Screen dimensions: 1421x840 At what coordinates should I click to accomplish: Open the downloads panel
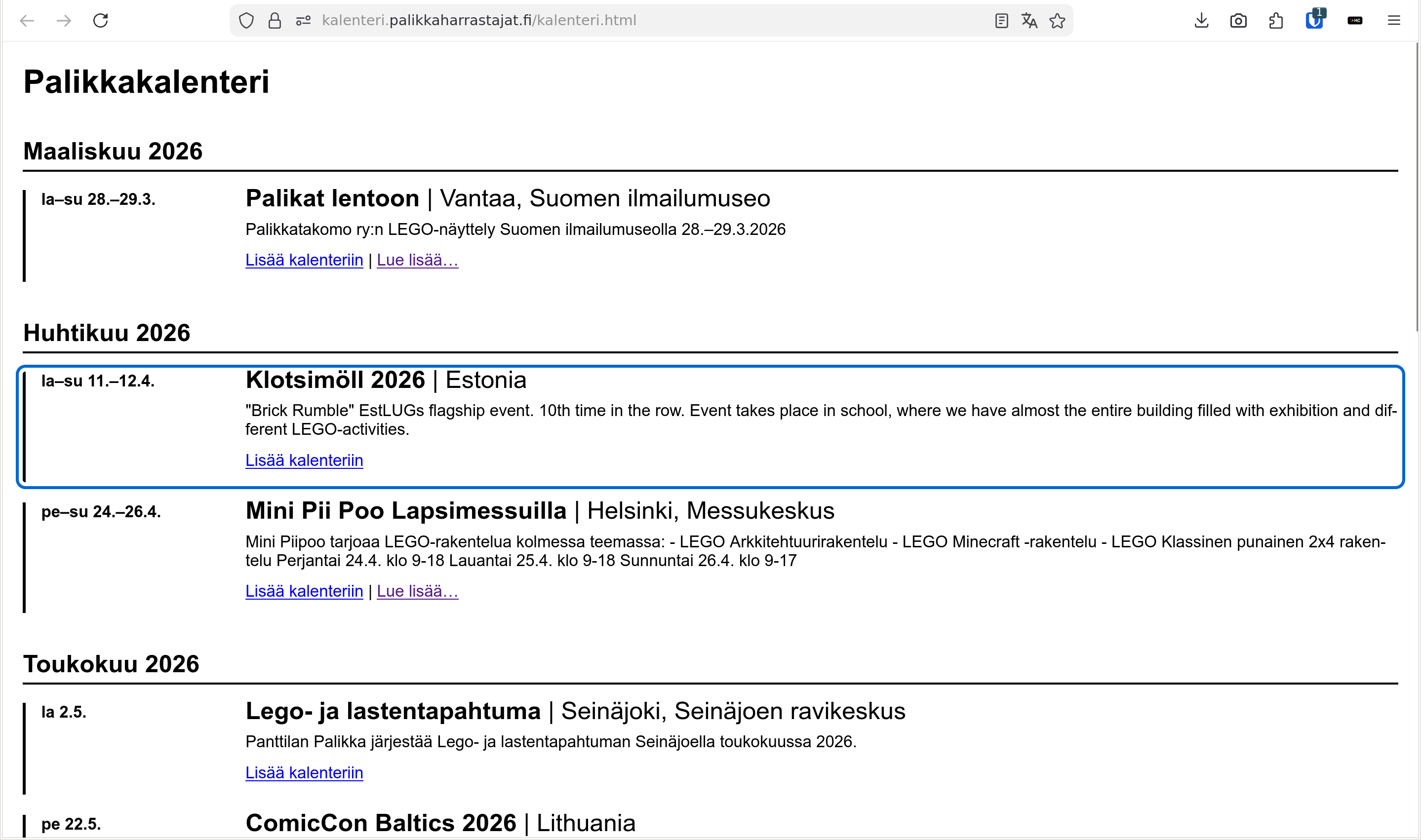[x=1201, y=21]
